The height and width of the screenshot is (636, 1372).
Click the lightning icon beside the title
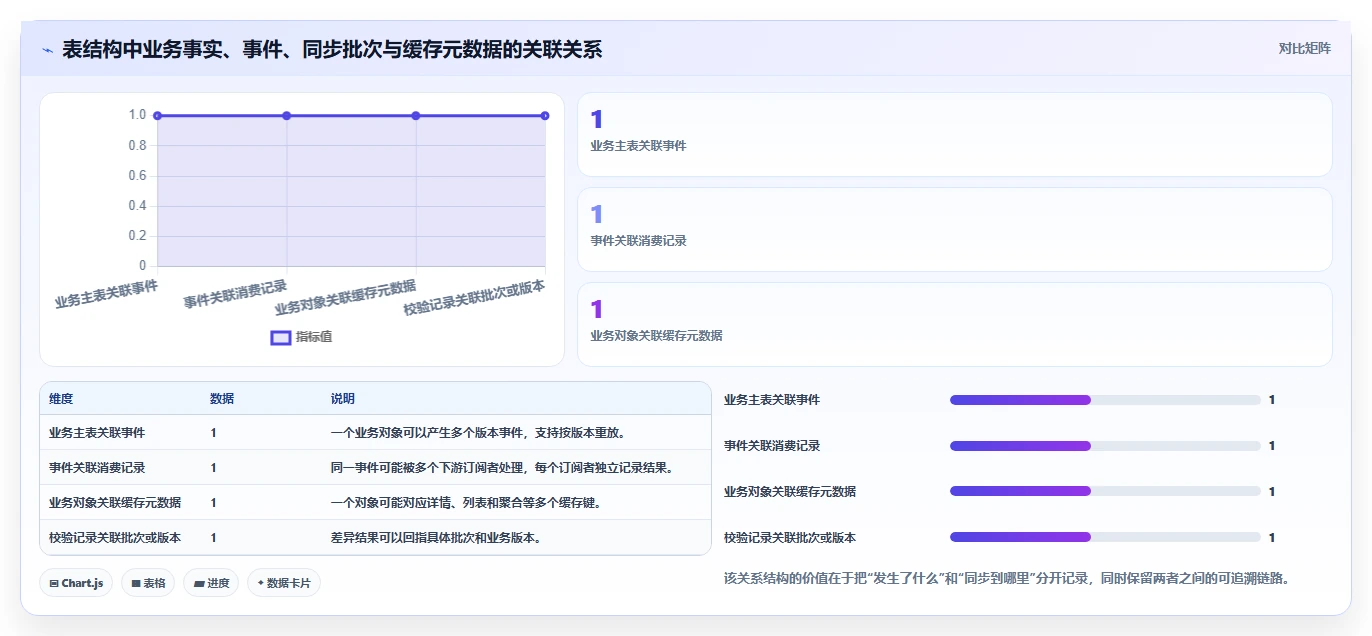tap(48, 50)
